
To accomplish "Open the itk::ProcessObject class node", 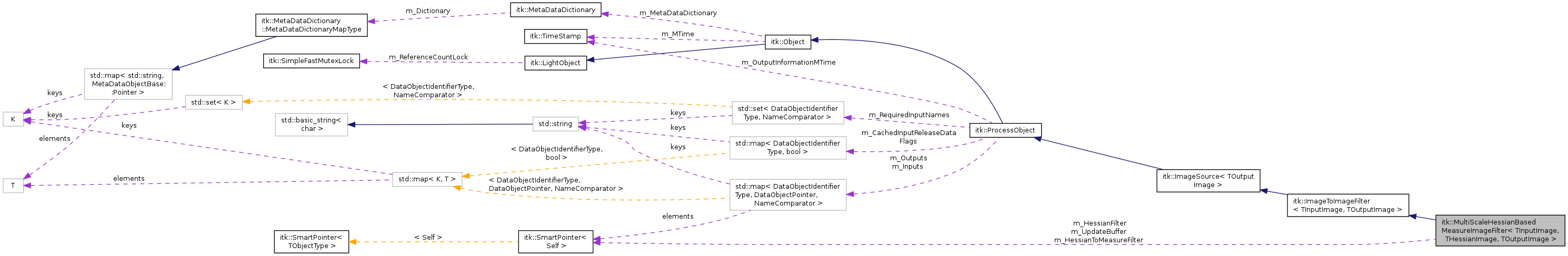I will 1004,130.
